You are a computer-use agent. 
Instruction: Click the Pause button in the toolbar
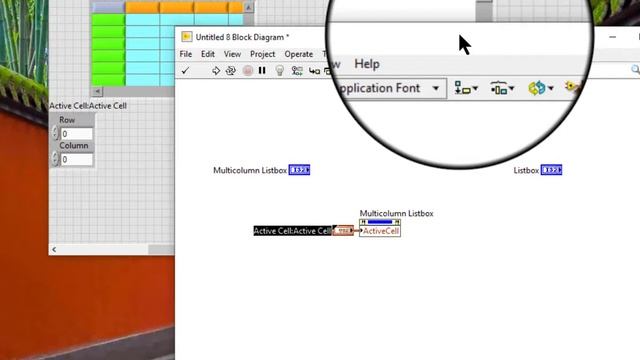click(262, 71)
